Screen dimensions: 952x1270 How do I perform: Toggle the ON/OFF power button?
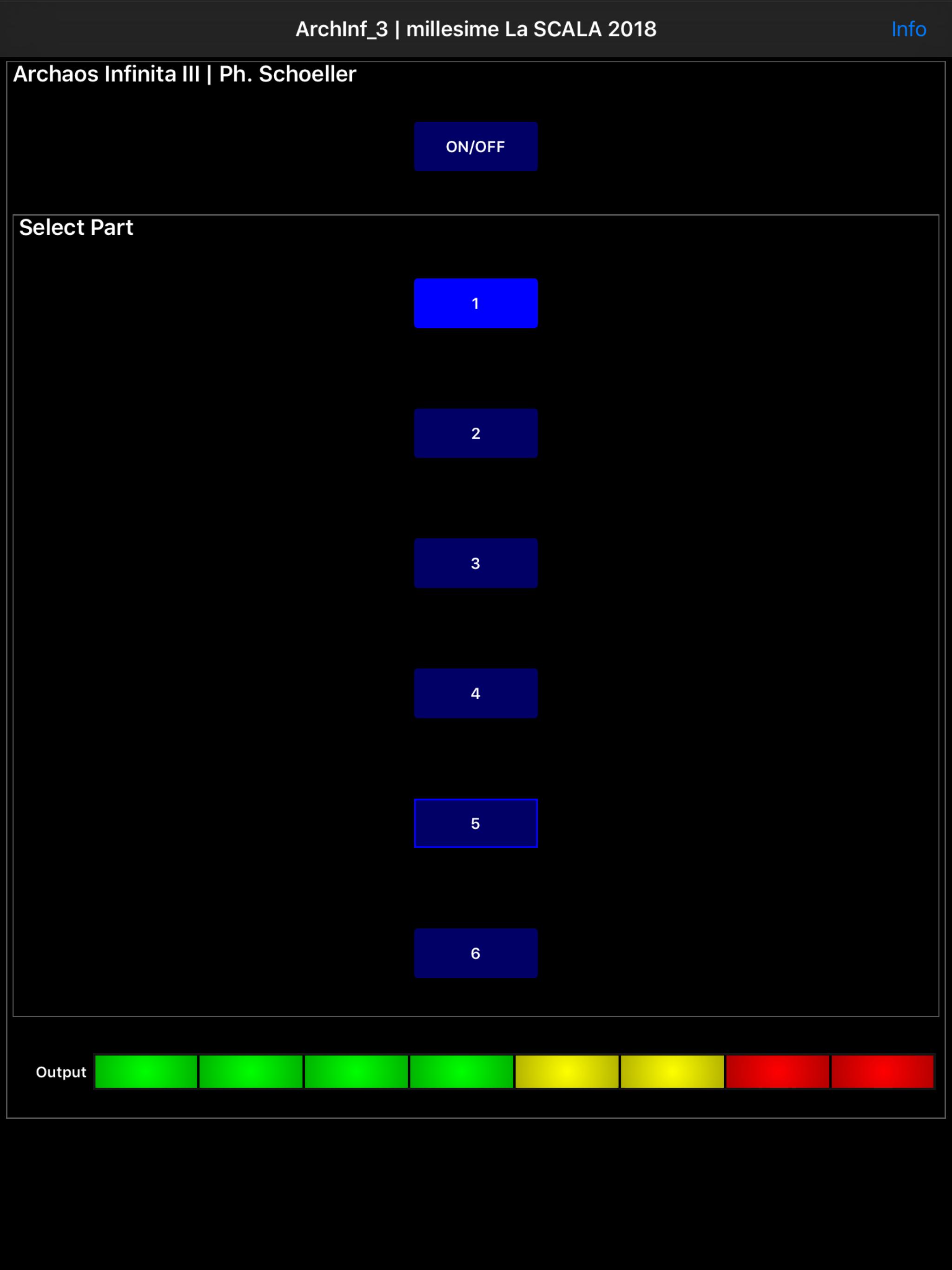point(476,146)
